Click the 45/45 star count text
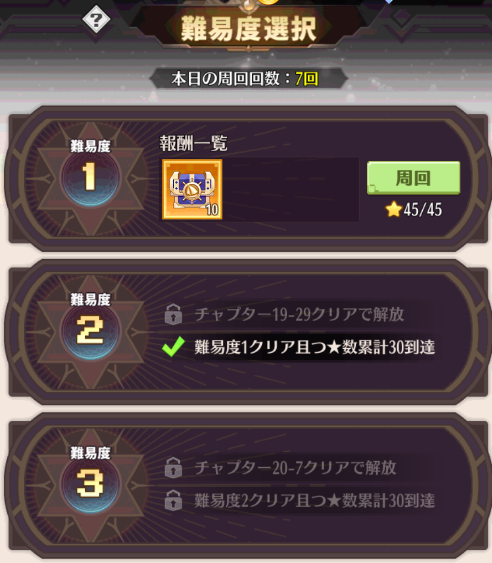 (x=423, y=210)
